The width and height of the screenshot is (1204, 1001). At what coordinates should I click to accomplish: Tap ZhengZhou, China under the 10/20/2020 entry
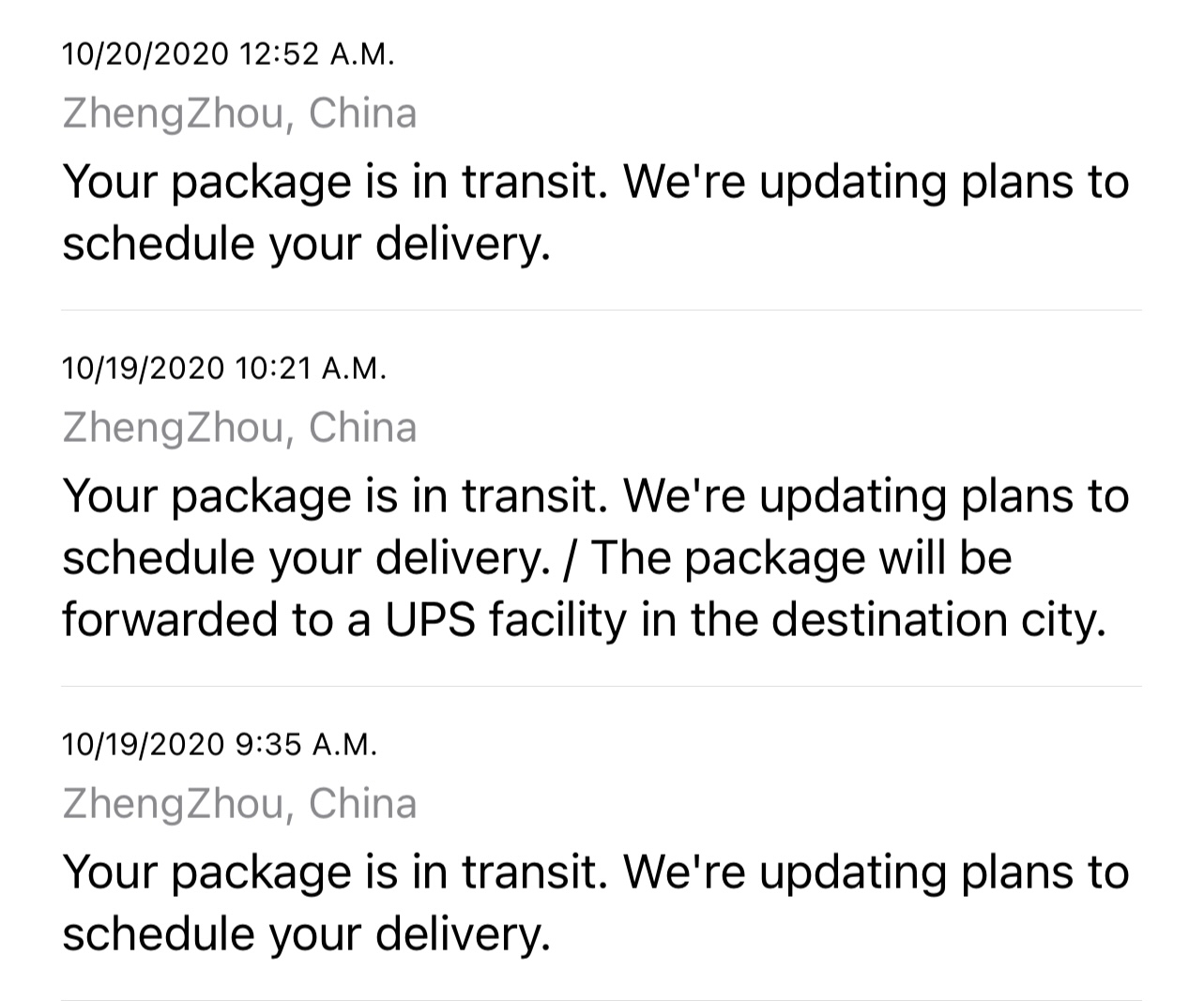pos(239,114)
